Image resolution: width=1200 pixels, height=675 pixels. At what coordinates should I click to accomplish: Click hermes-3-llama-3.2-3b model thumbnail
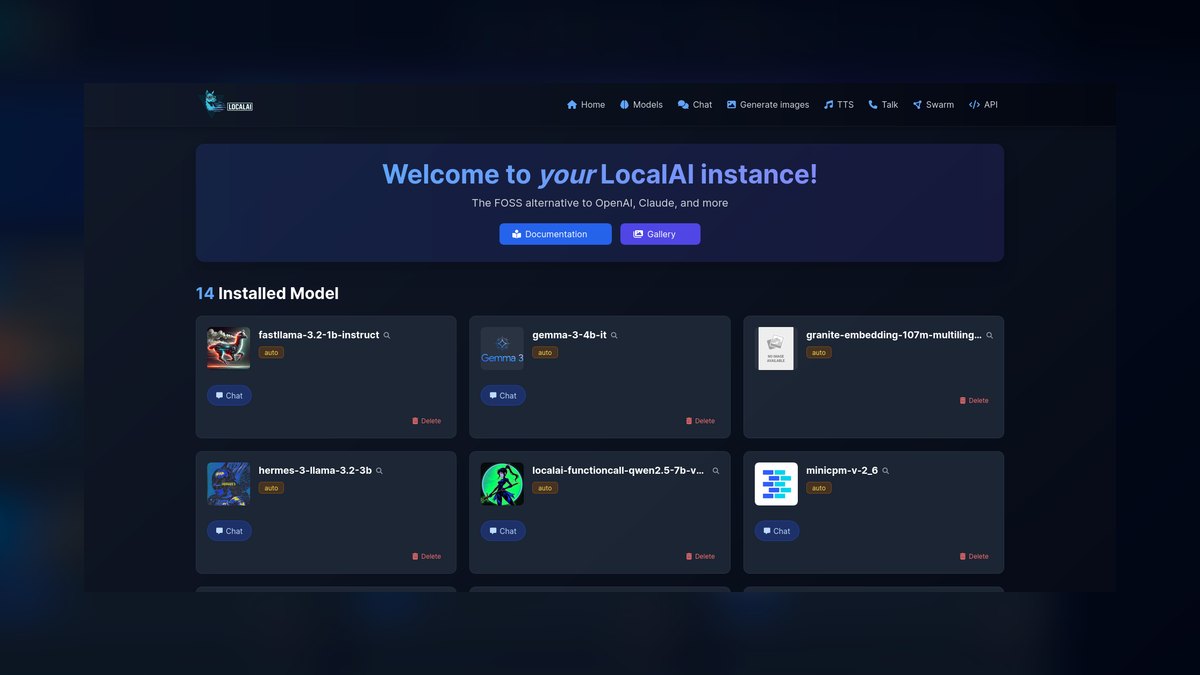[x=228, y=484]
